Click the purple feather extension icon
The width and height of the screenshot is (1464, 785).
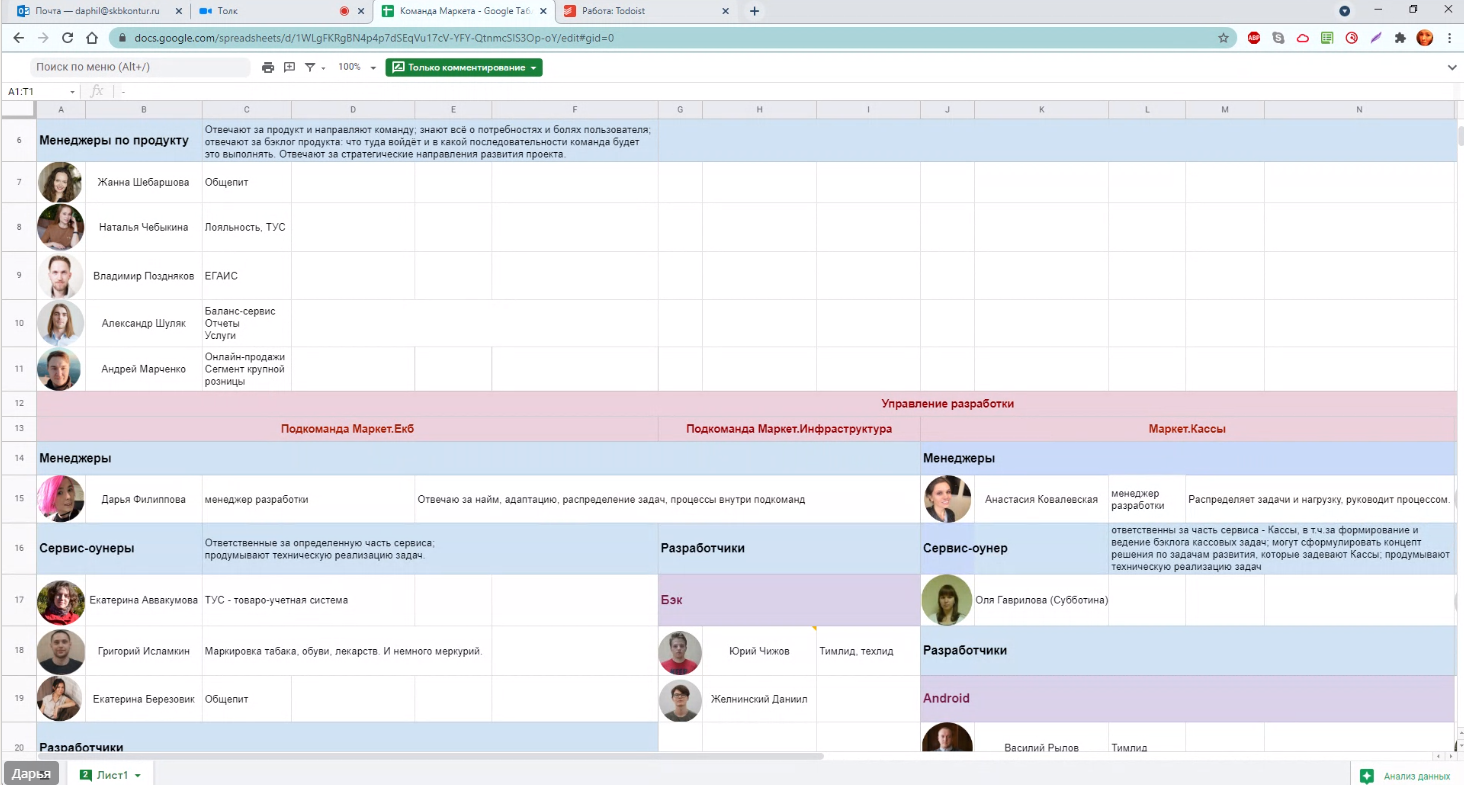click(x=1376, y=38)
